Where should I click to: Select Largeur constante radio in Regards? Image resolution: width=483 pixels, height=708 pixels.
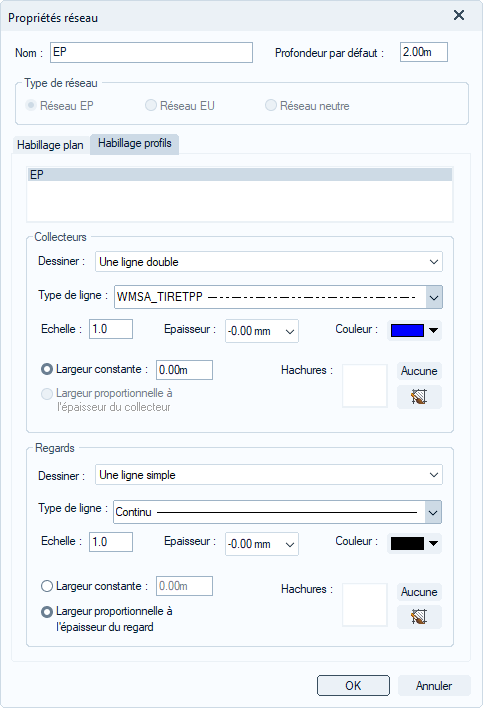click(47, 586)
